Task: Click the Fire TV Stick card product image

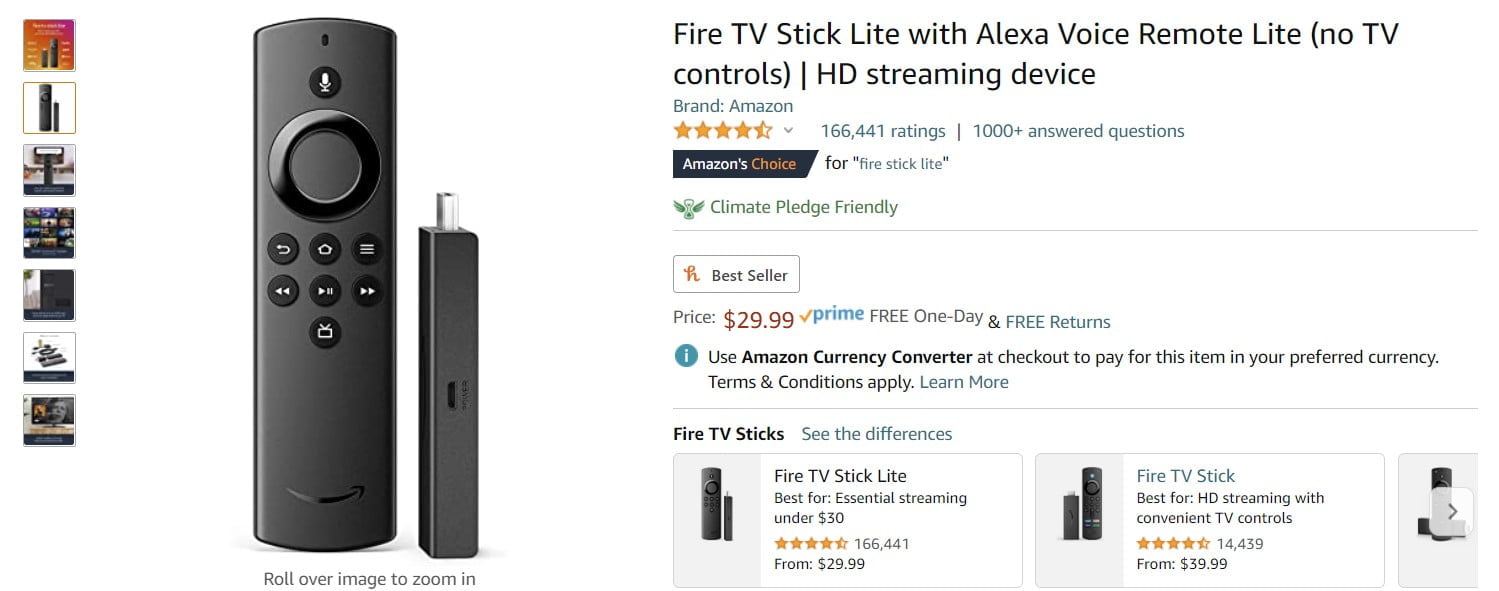Action: point(1079,504)
